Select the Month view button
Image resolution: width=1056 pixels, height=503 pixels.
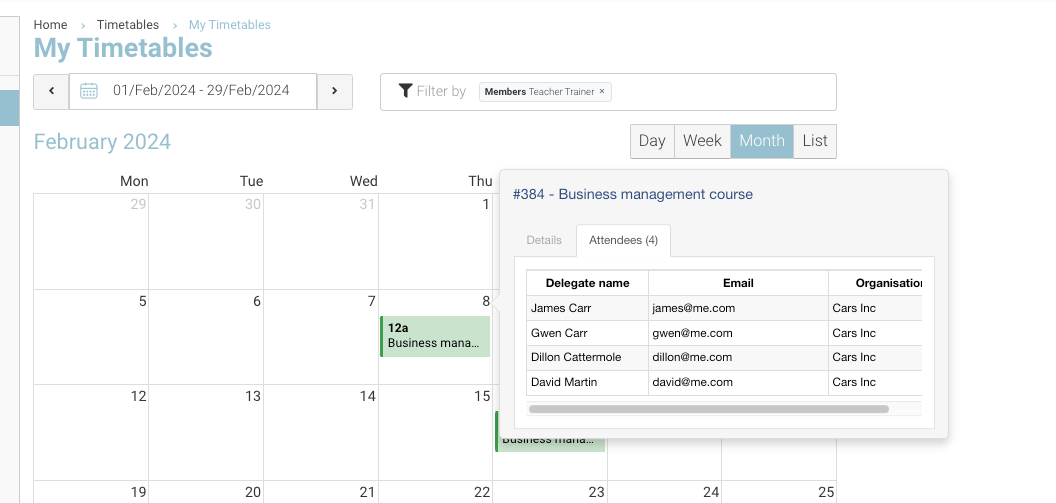[x=762, y=141]
